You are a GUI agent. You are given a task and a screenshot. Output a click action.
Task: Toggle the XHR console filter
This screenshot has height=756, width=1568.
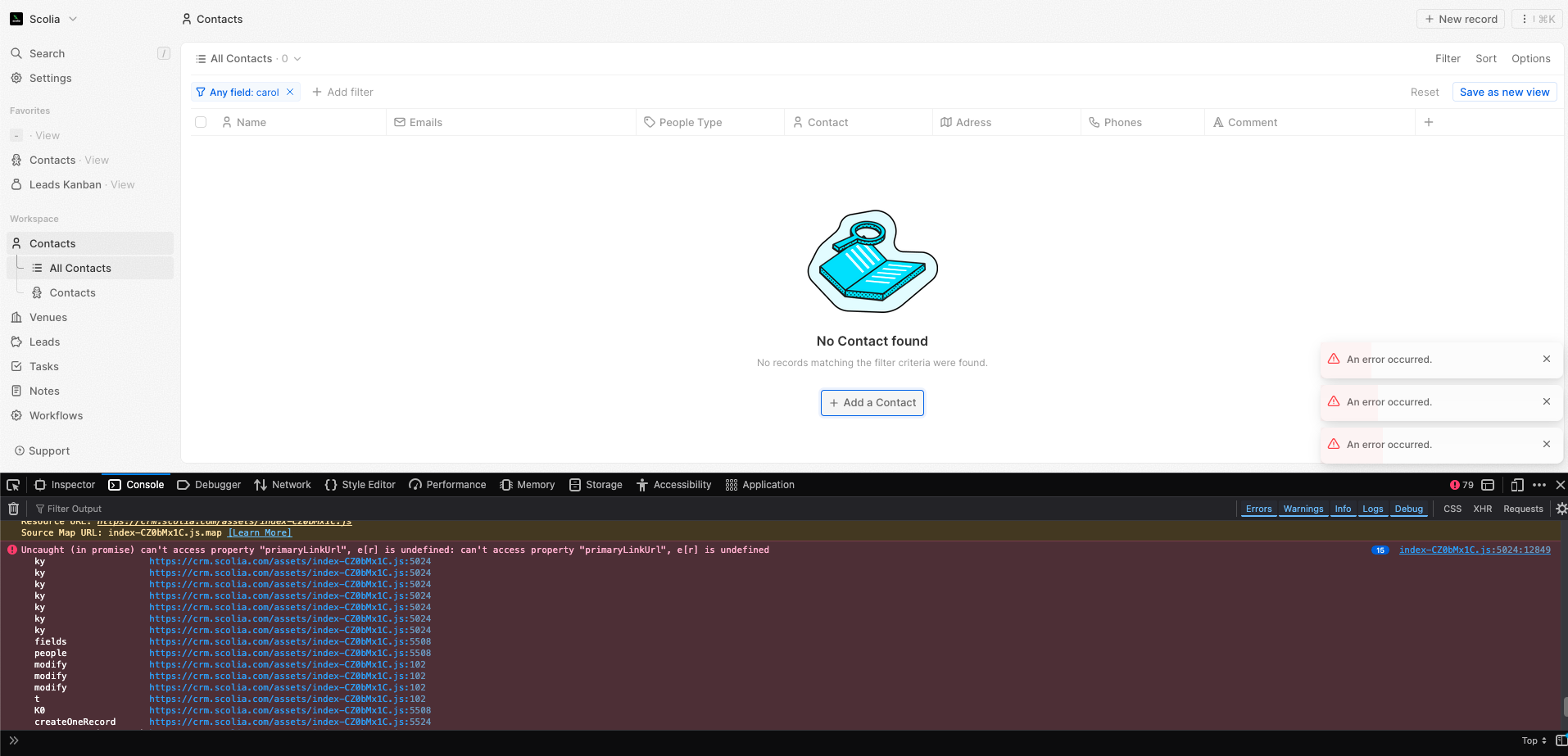coord(1482,509)
